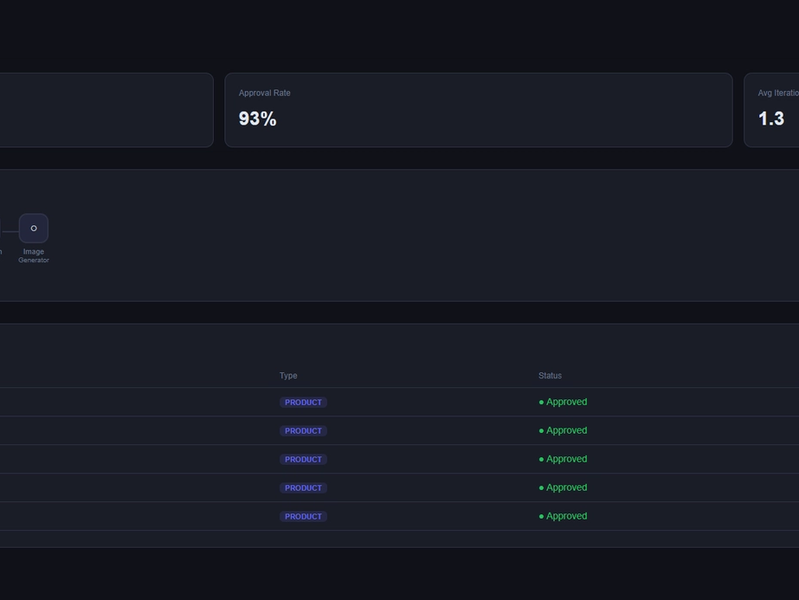
Task: Sort the table by Status column header
Action: coord(550,376)
